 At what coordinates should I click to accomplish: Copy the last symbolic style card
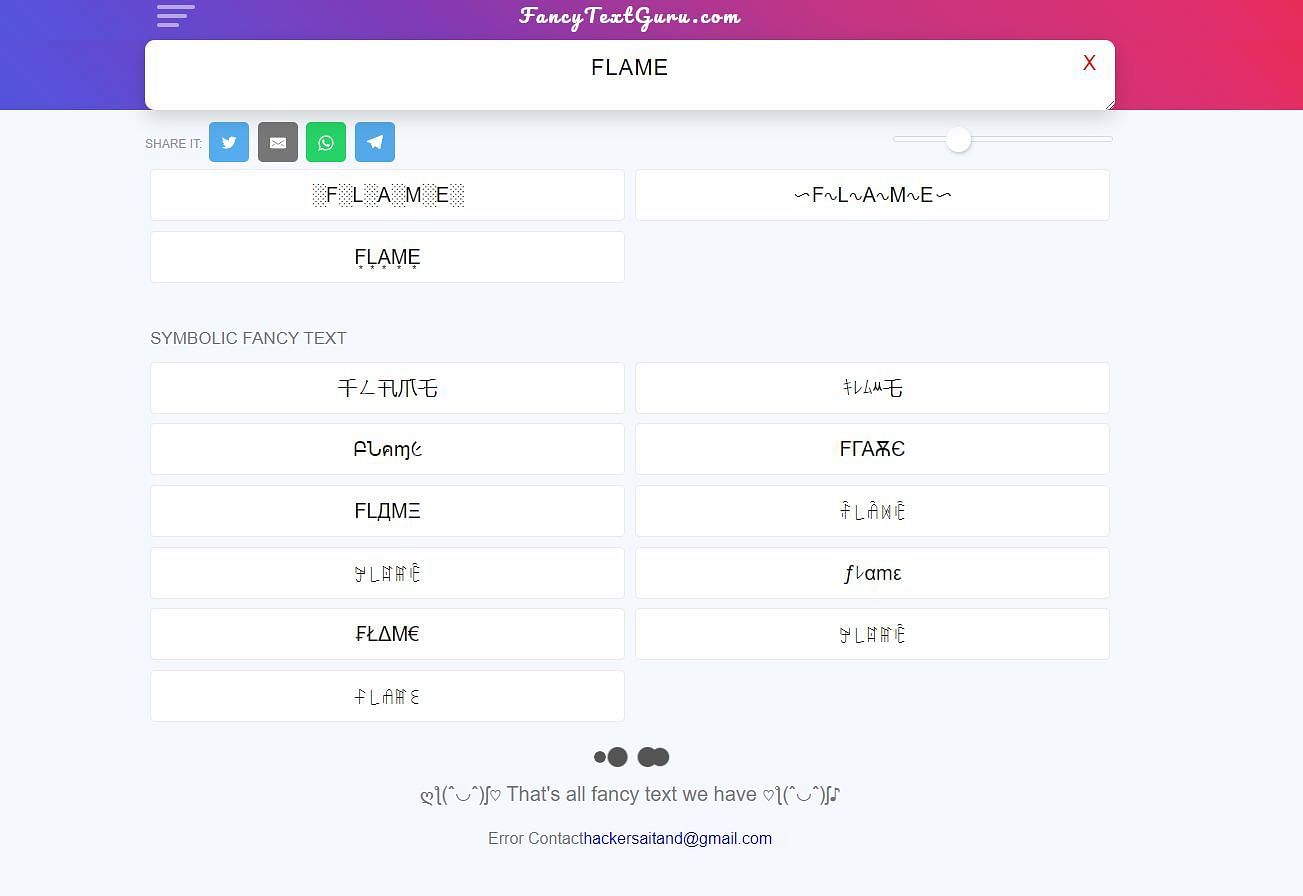pyautogui.click(x=387, y=696)
